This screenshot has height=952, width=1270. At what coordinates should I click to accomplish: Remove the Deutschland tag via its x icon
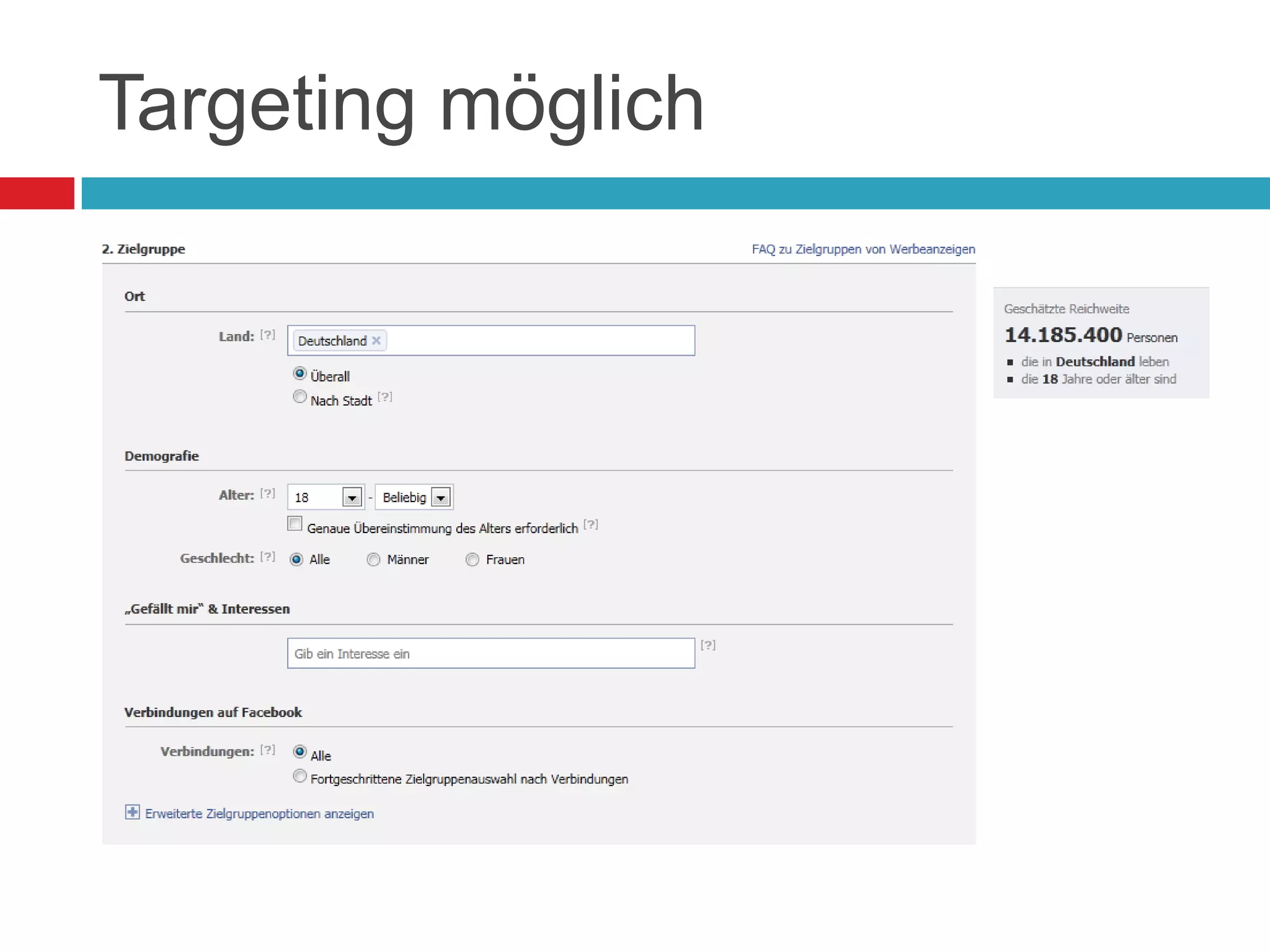tap(376, 341)
